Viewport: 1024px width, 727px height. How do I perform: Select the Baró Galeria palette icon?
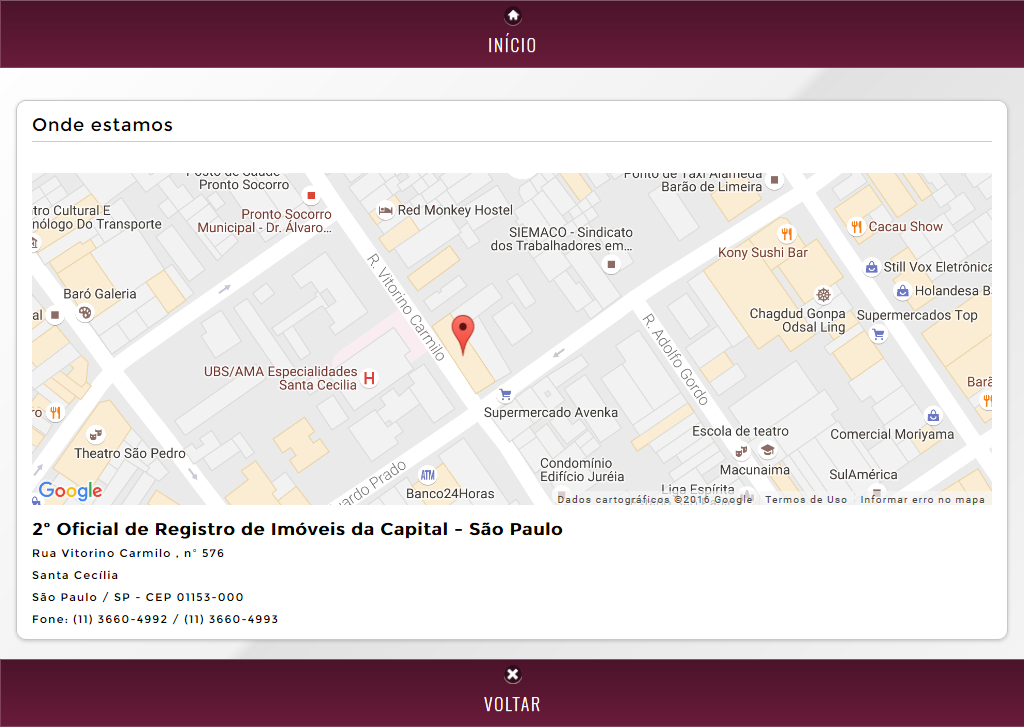pos(85,314)
